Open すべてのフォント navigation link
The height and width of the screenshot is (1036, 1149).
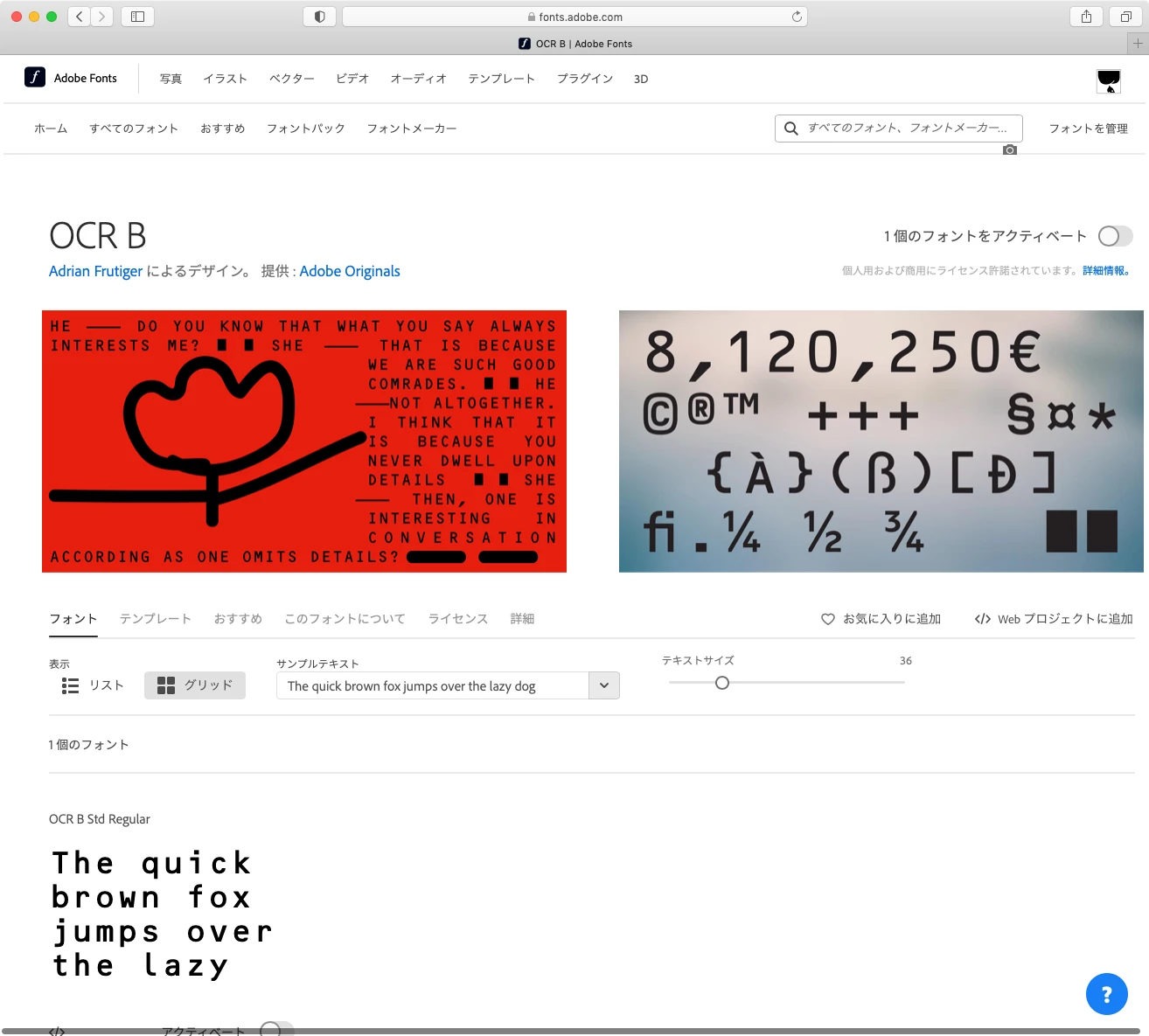coord(134,129)
